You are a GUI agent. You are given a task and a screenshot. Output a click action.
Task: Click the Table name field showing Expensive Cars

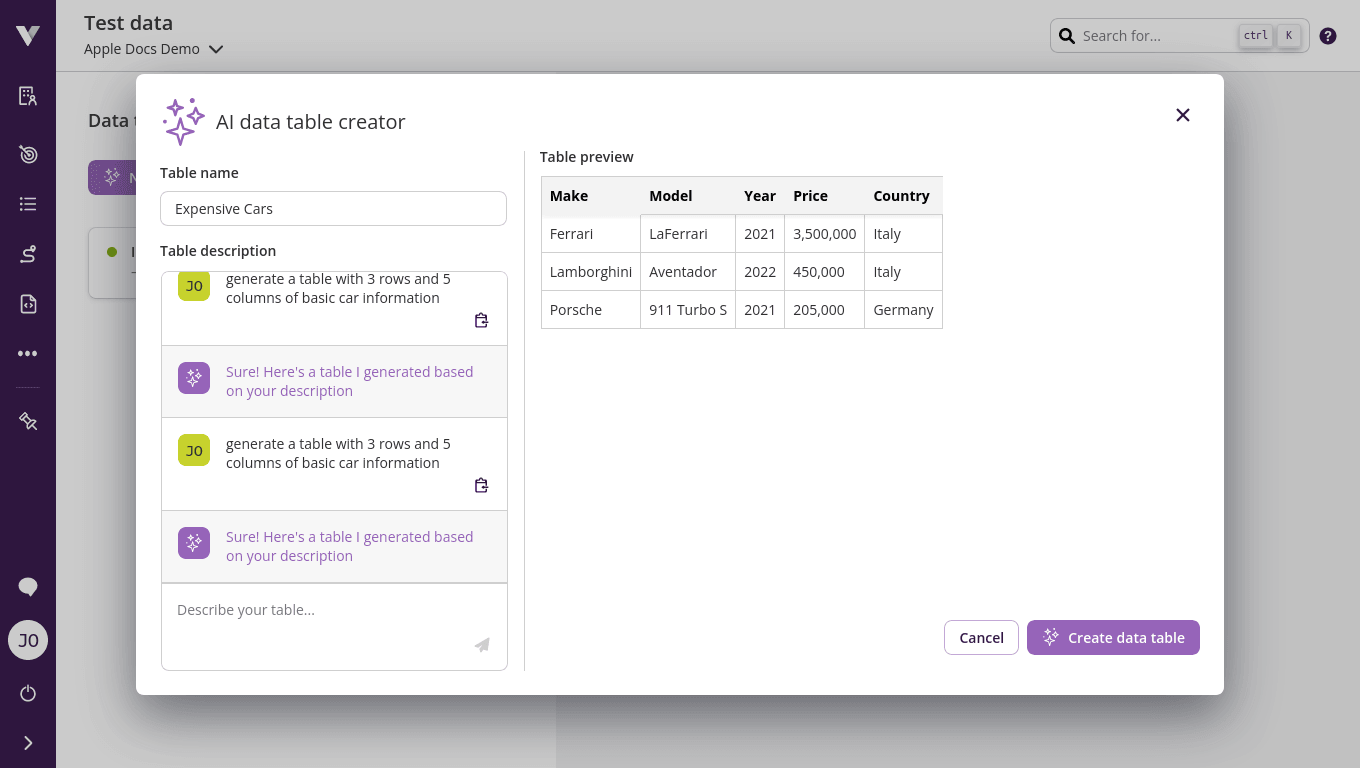pos(333,208)
